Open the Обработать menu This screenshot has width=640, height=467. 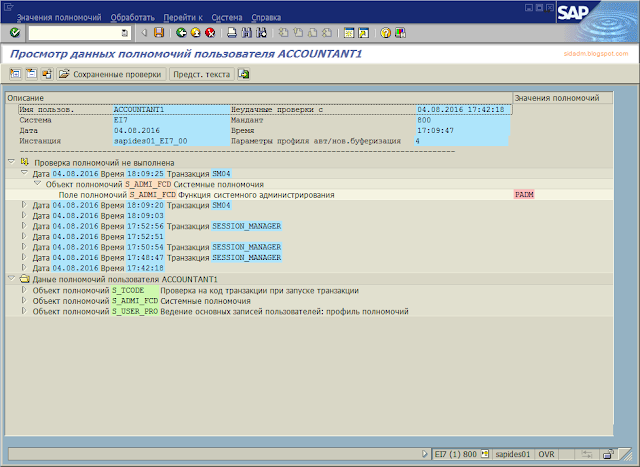(x=133, y=18)
